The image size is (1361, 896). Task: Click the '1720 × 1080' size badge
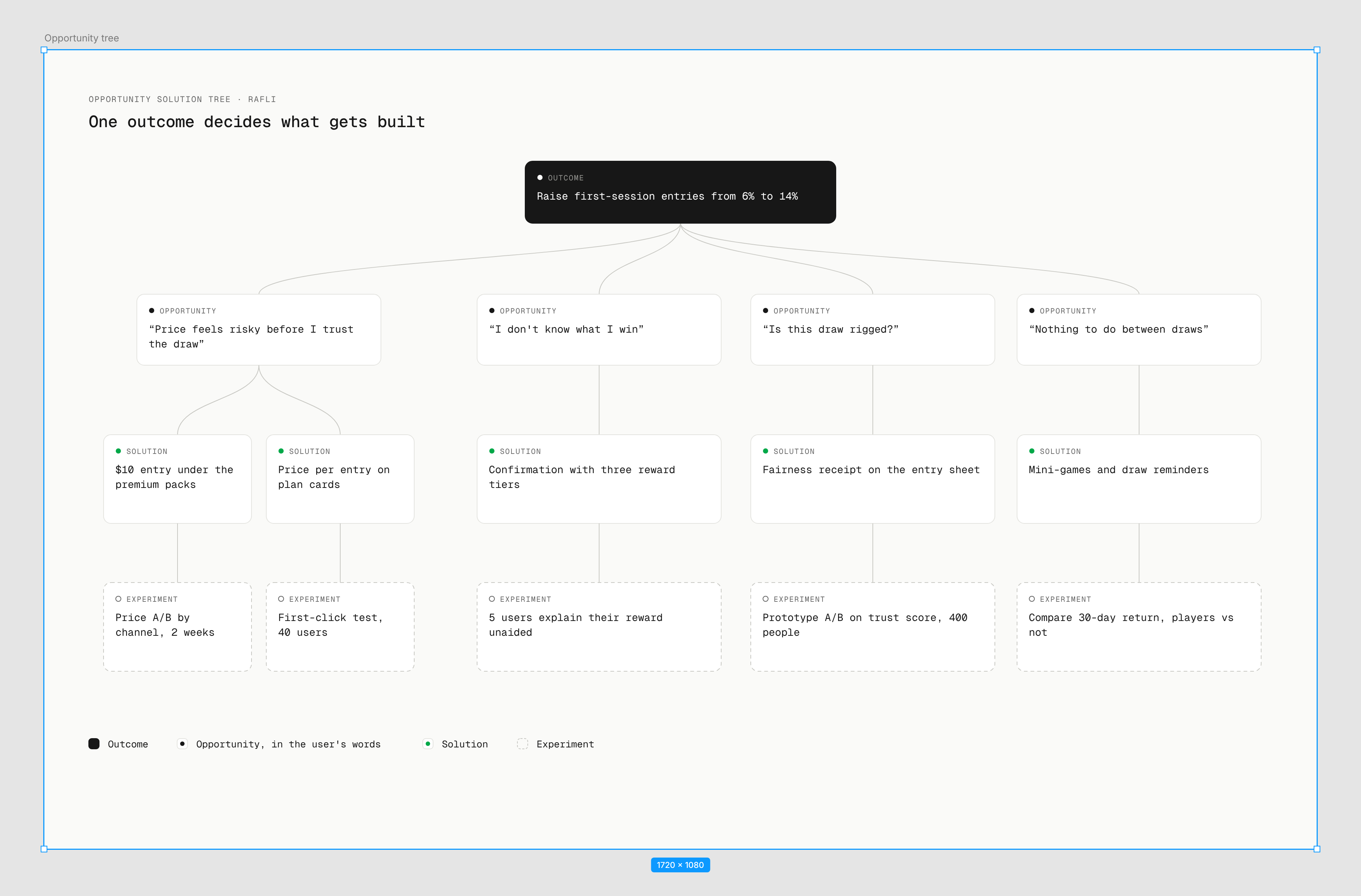(680, 865)
